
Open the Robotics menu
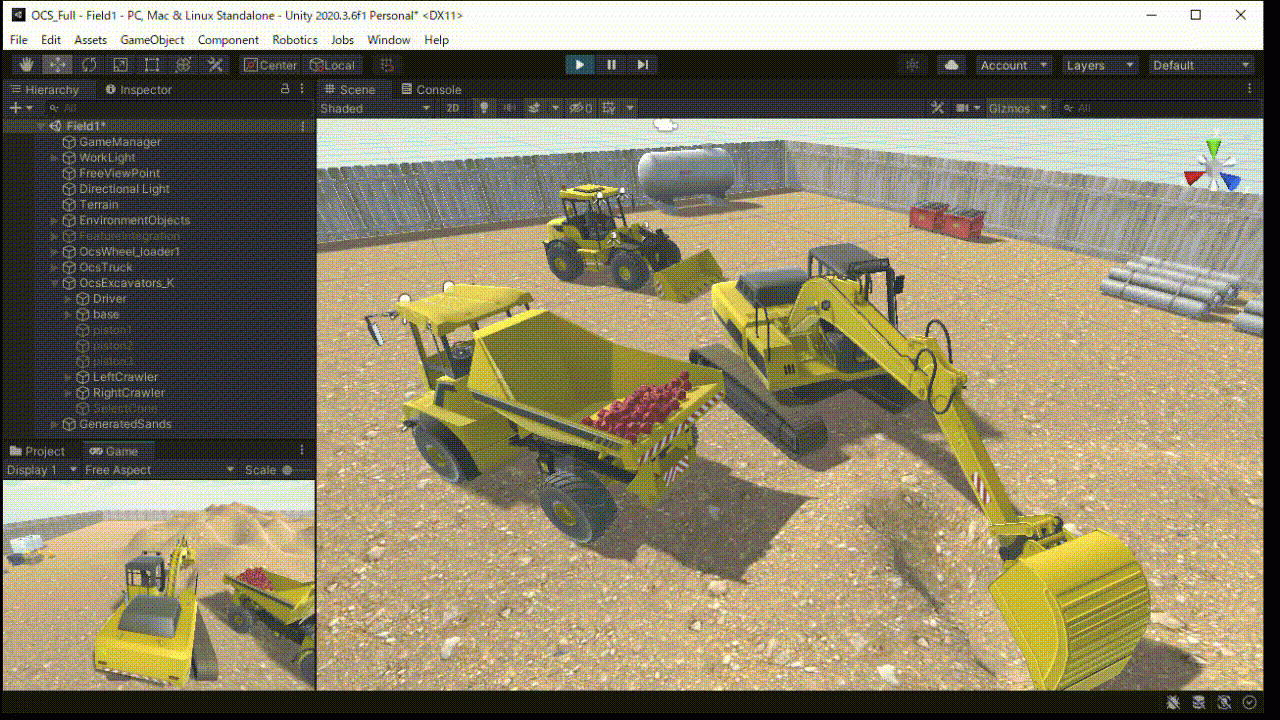point(294,40)
